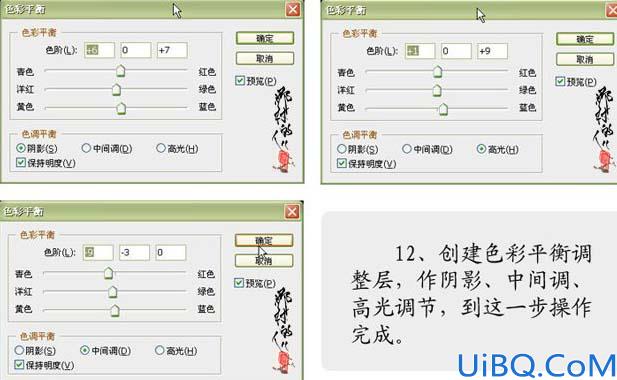This screenshot has height=380, width=617.
Task: Toggle 预览(P) checkbox in the -3 dialog
Action: [x=238, y=283]
